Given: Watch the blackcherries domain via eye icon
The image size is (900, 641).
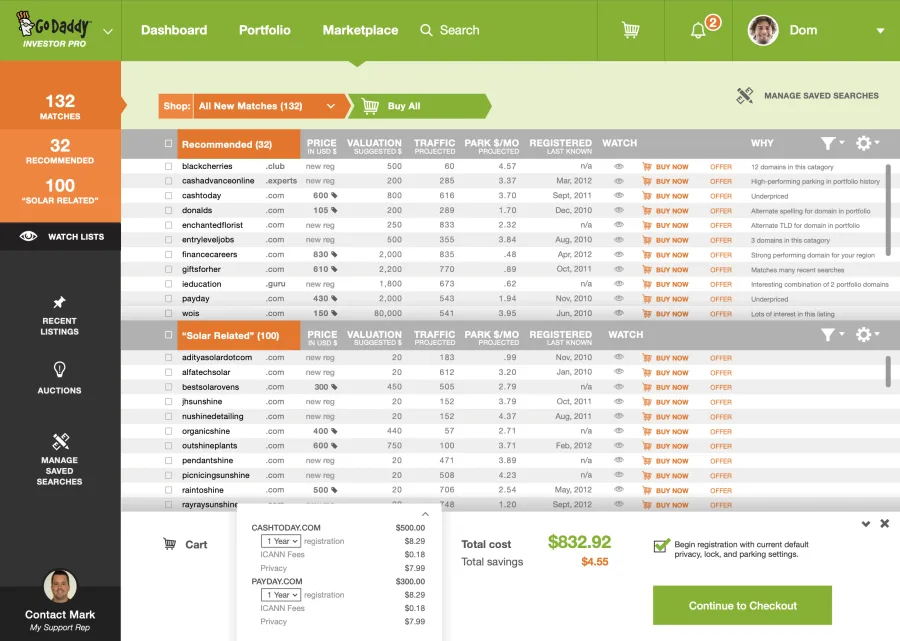Looking at the screenshot, I should 618,166.
